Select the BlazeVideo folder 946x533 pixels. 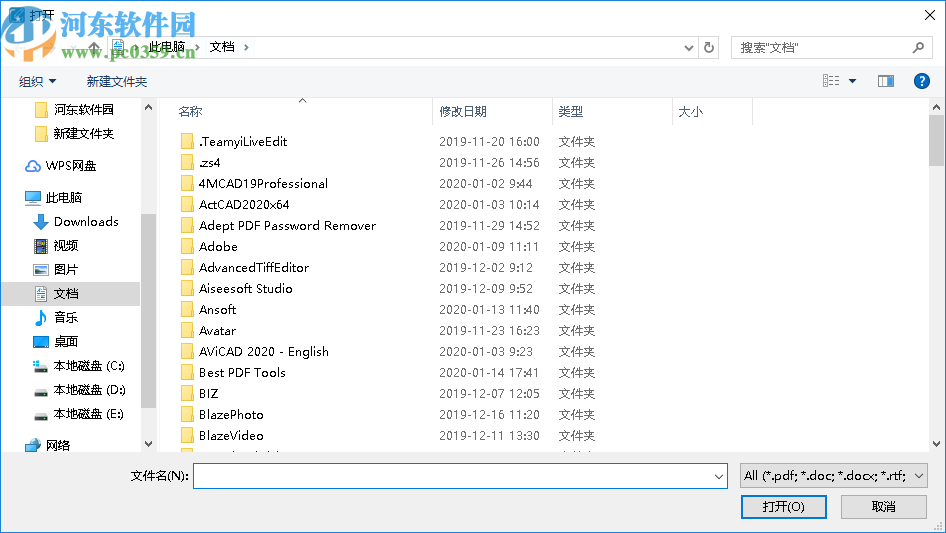click(x=231, y=436)
